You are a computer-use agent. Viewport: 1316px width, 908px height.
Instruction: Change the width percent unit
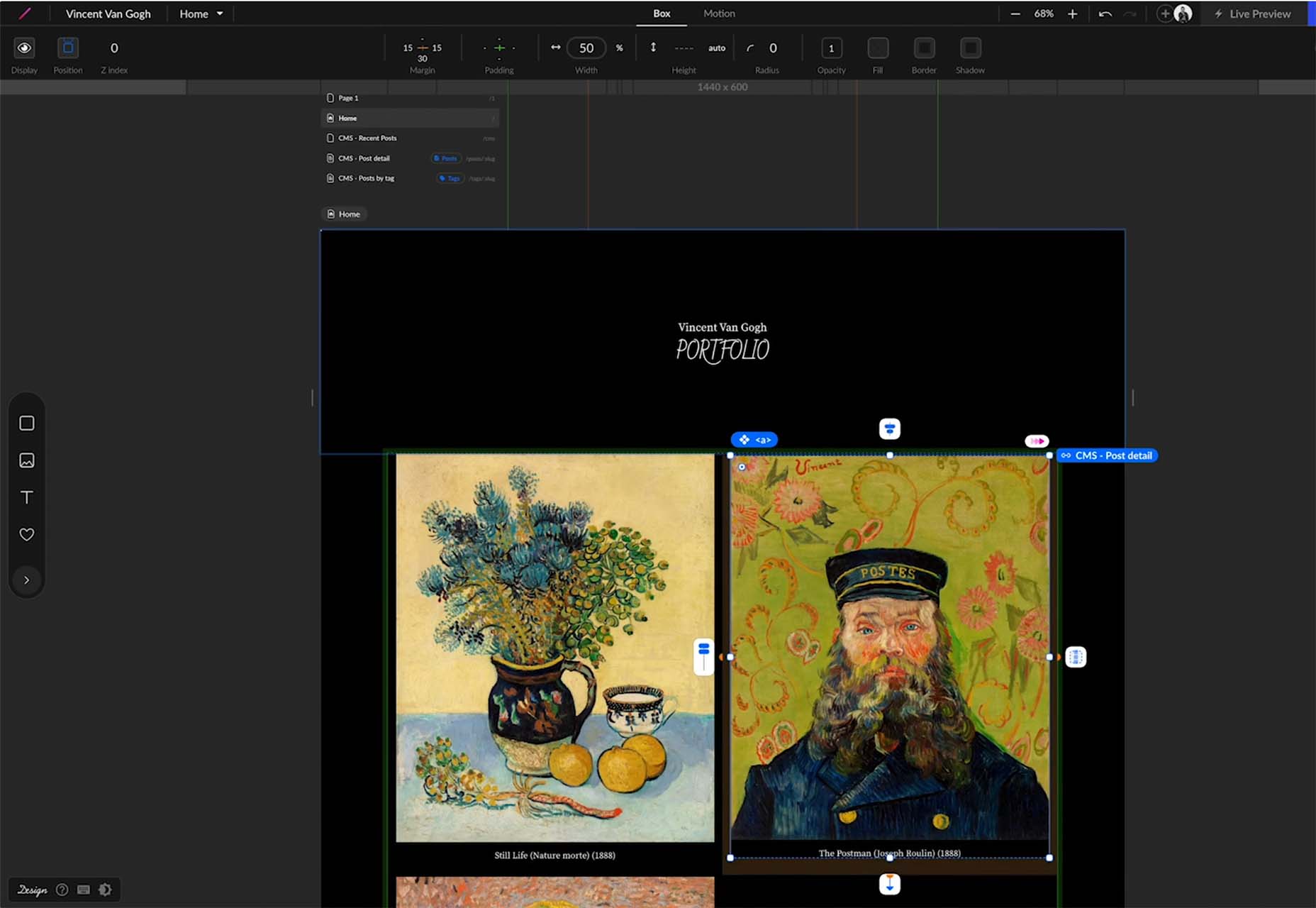click(x=619, y=48)
